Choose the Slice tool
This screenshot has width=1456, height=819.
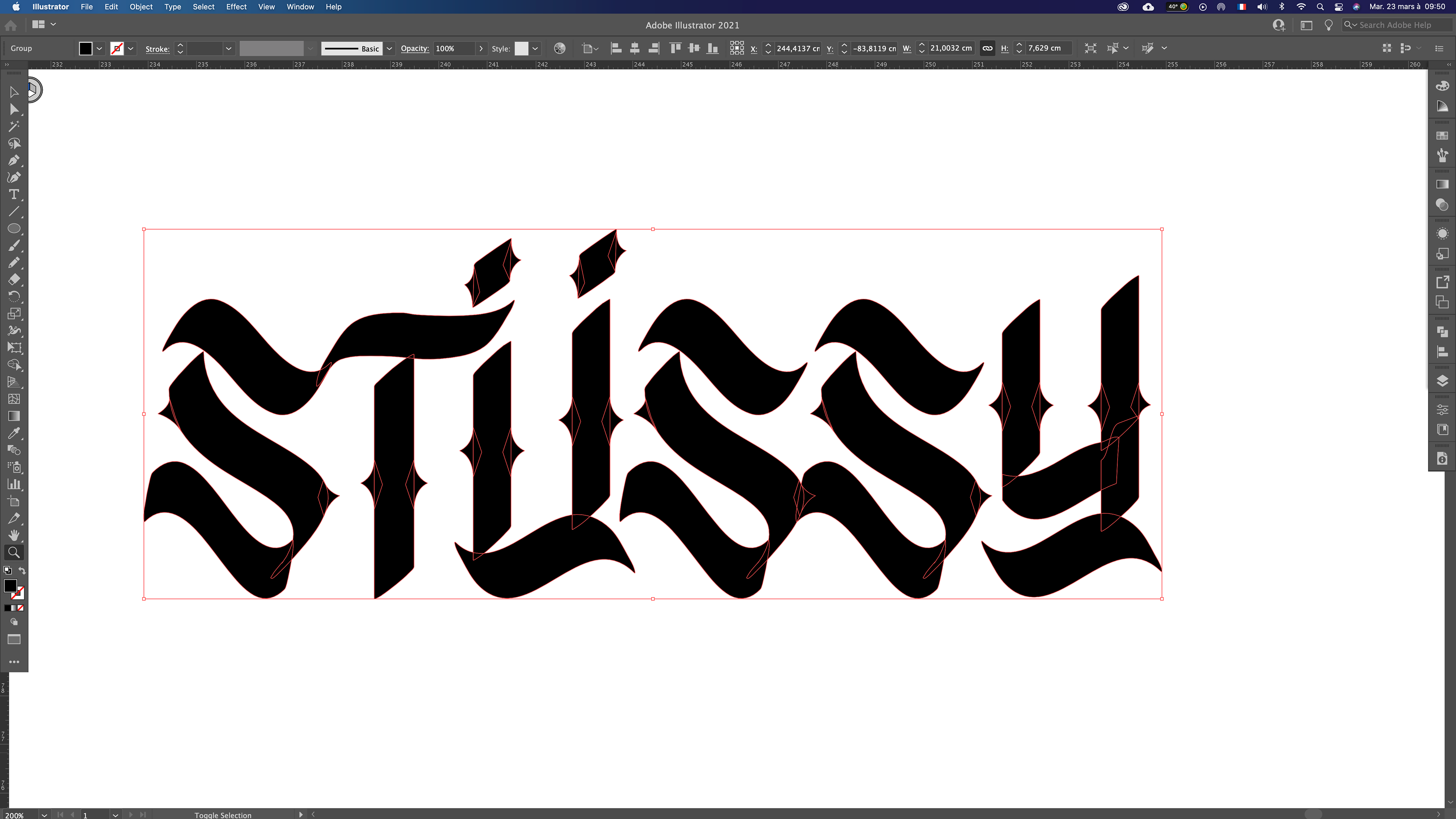[14, 518]
